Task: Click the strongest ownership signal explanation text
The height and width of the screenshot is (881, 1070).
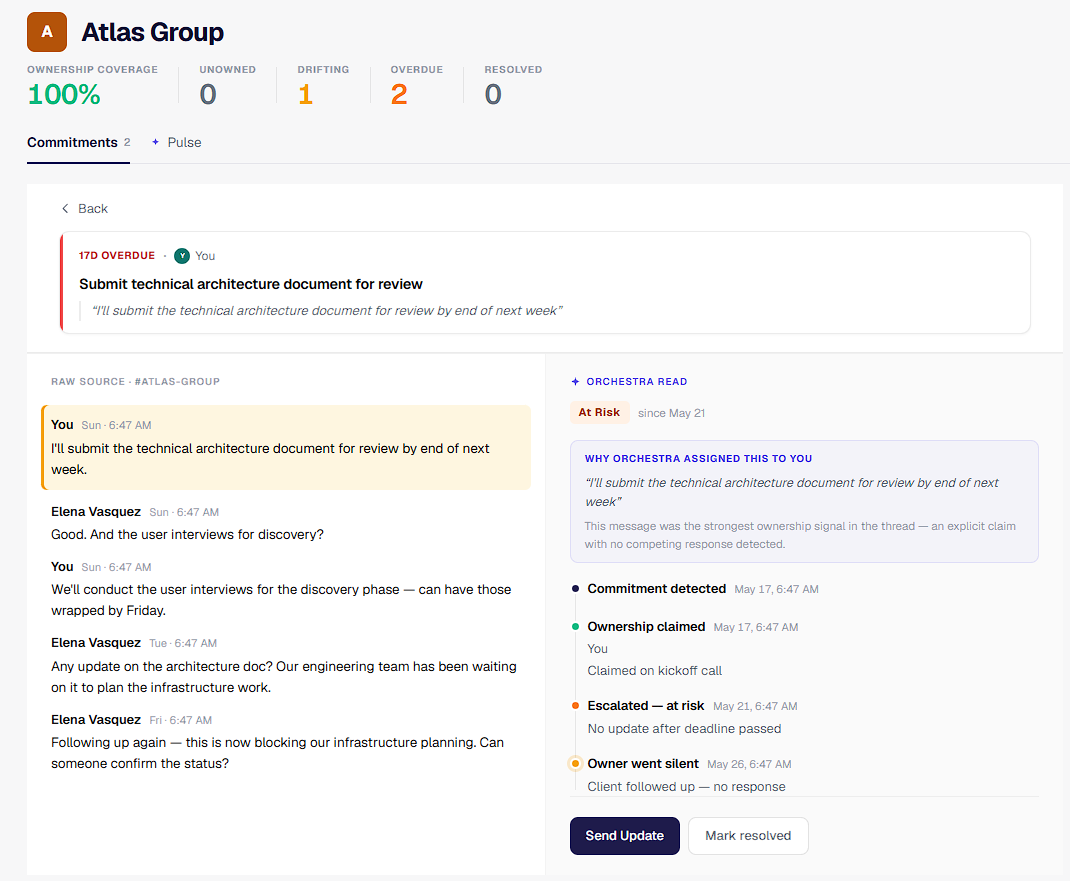Action: point(800,535)
